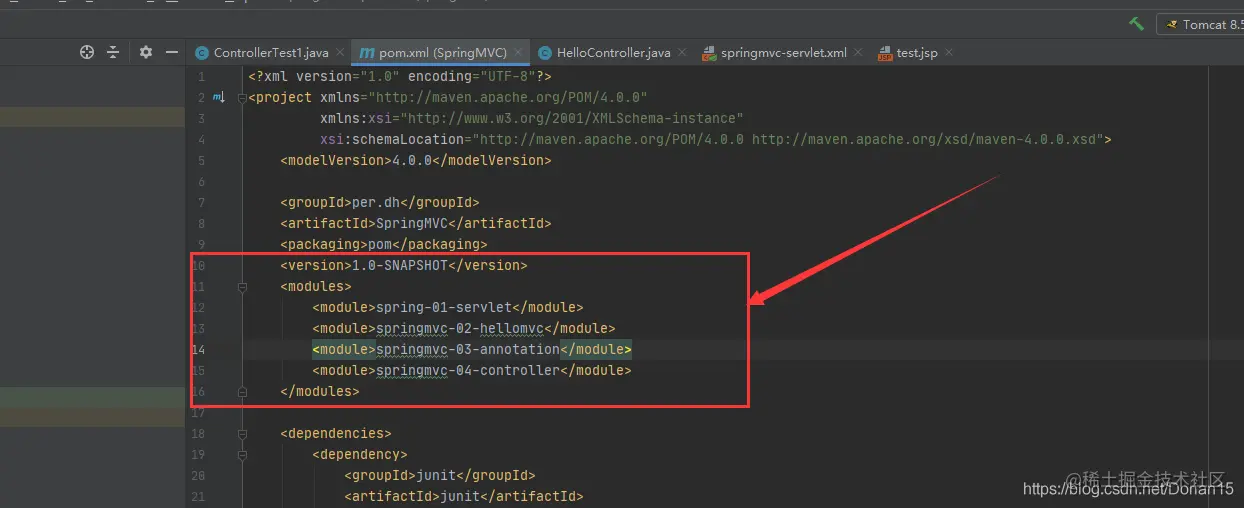Click the dependencies opening tag
The height and width of the screenshot is (508, 1244).
click(x=336, y=434)
